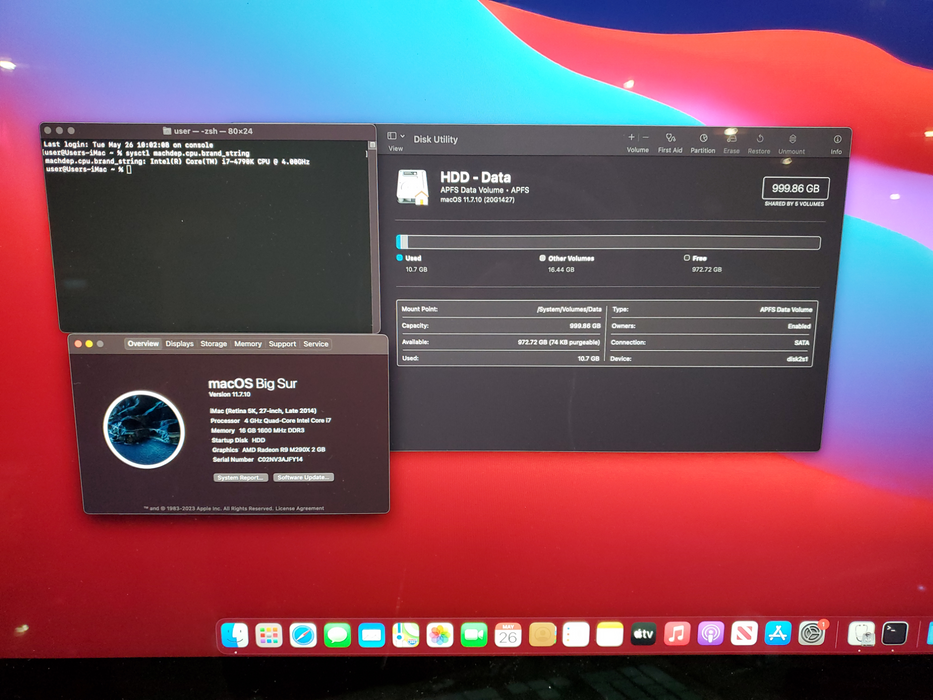Open Notes from the Dock
The image size is (933, 700).
pyautogui.click(x=609, y=635)
